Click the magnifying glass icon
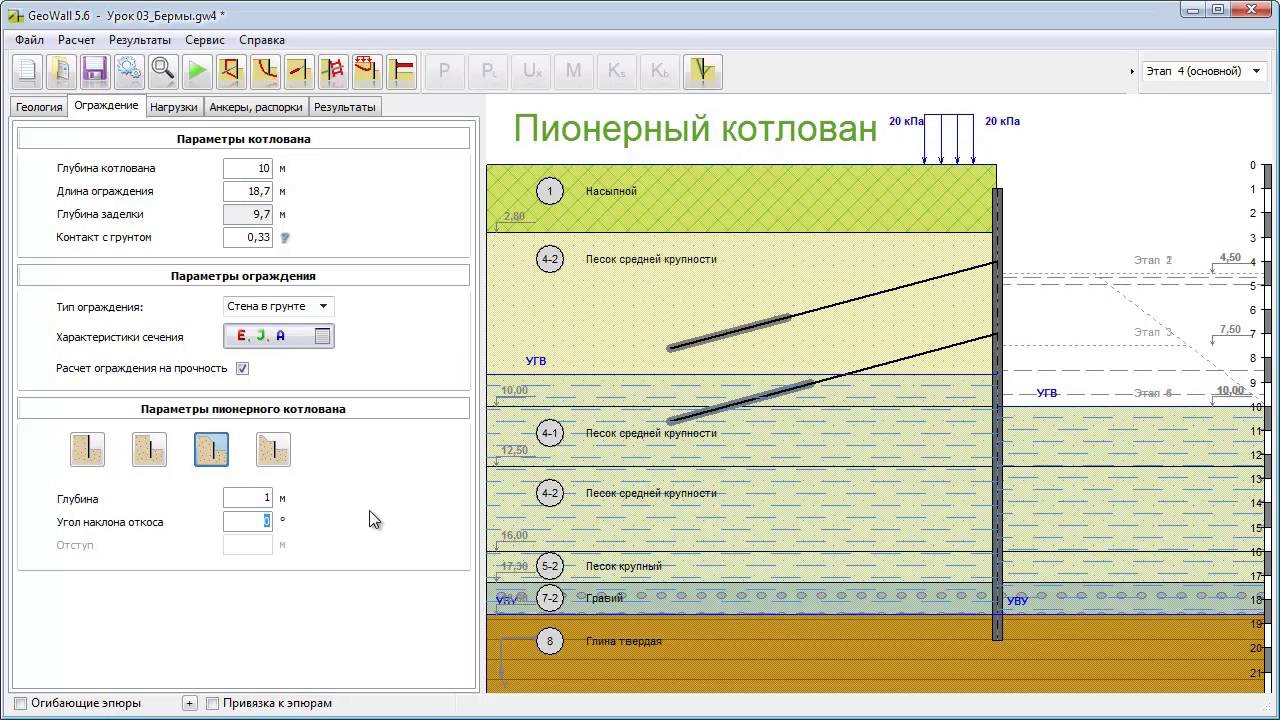This screenshot has height=720, width=1280. (163, 71)
